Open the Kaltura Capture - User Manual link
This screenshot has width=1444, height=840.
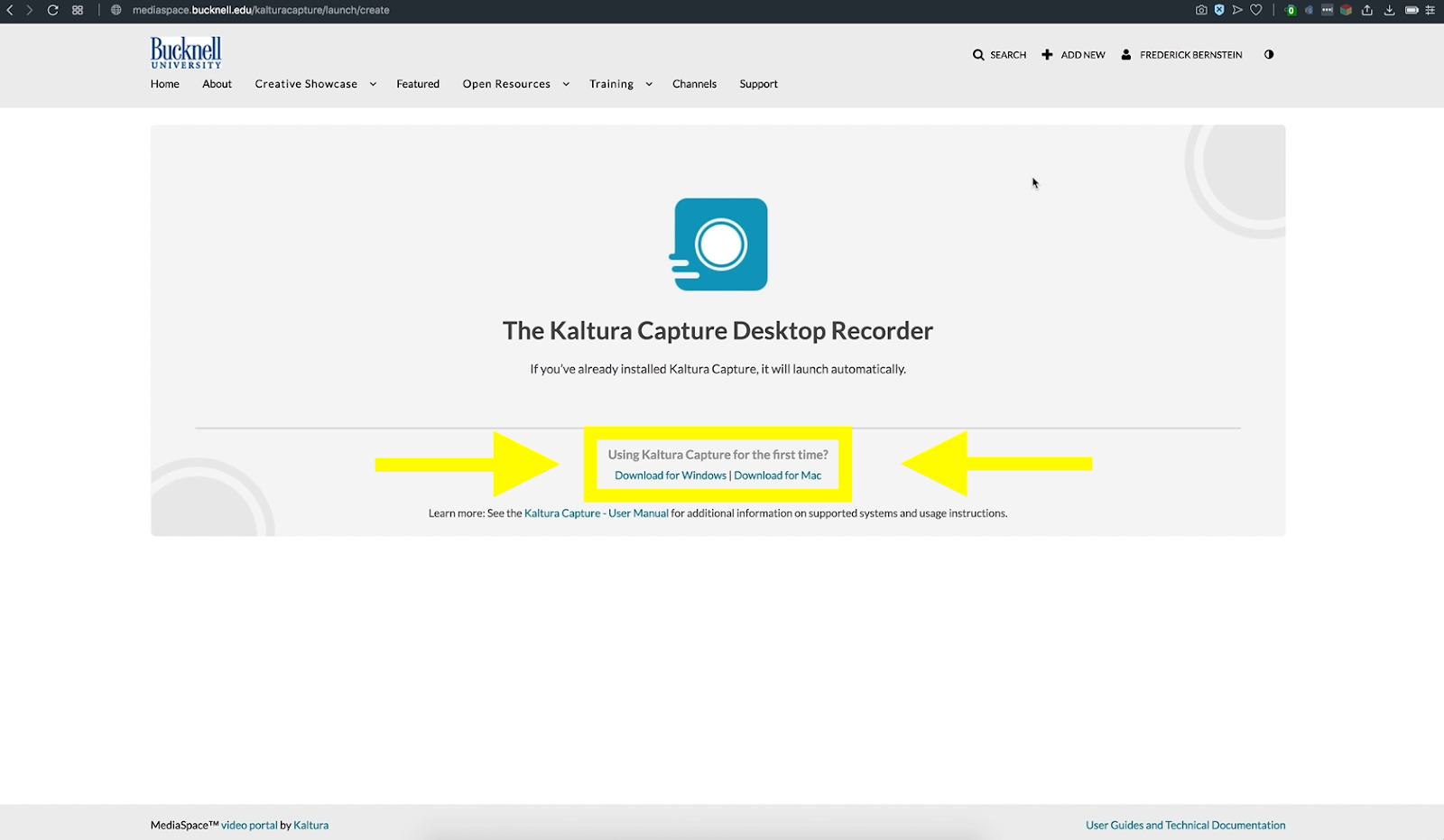[597, 513]
